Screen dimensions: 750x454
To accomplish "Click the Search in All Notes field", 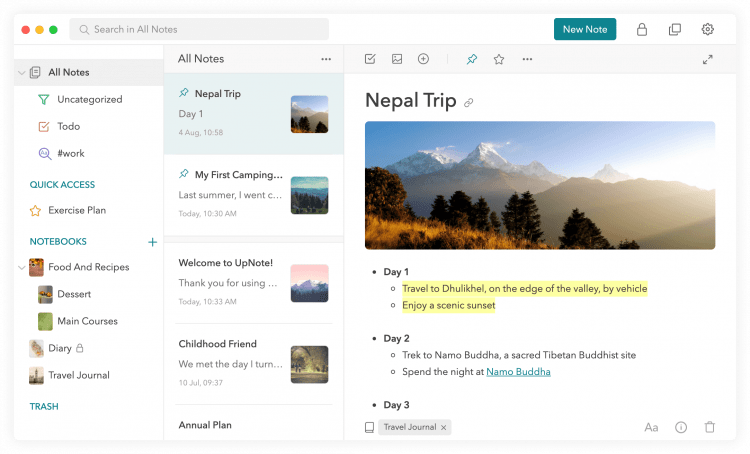I will click(x=199, y=29).
